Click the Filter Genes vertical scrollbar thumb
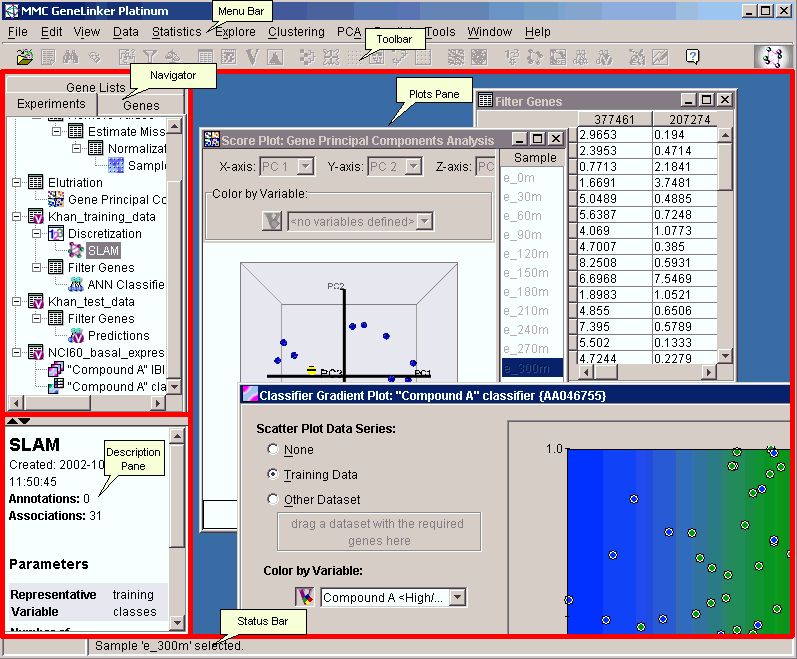 coord(725,166)
